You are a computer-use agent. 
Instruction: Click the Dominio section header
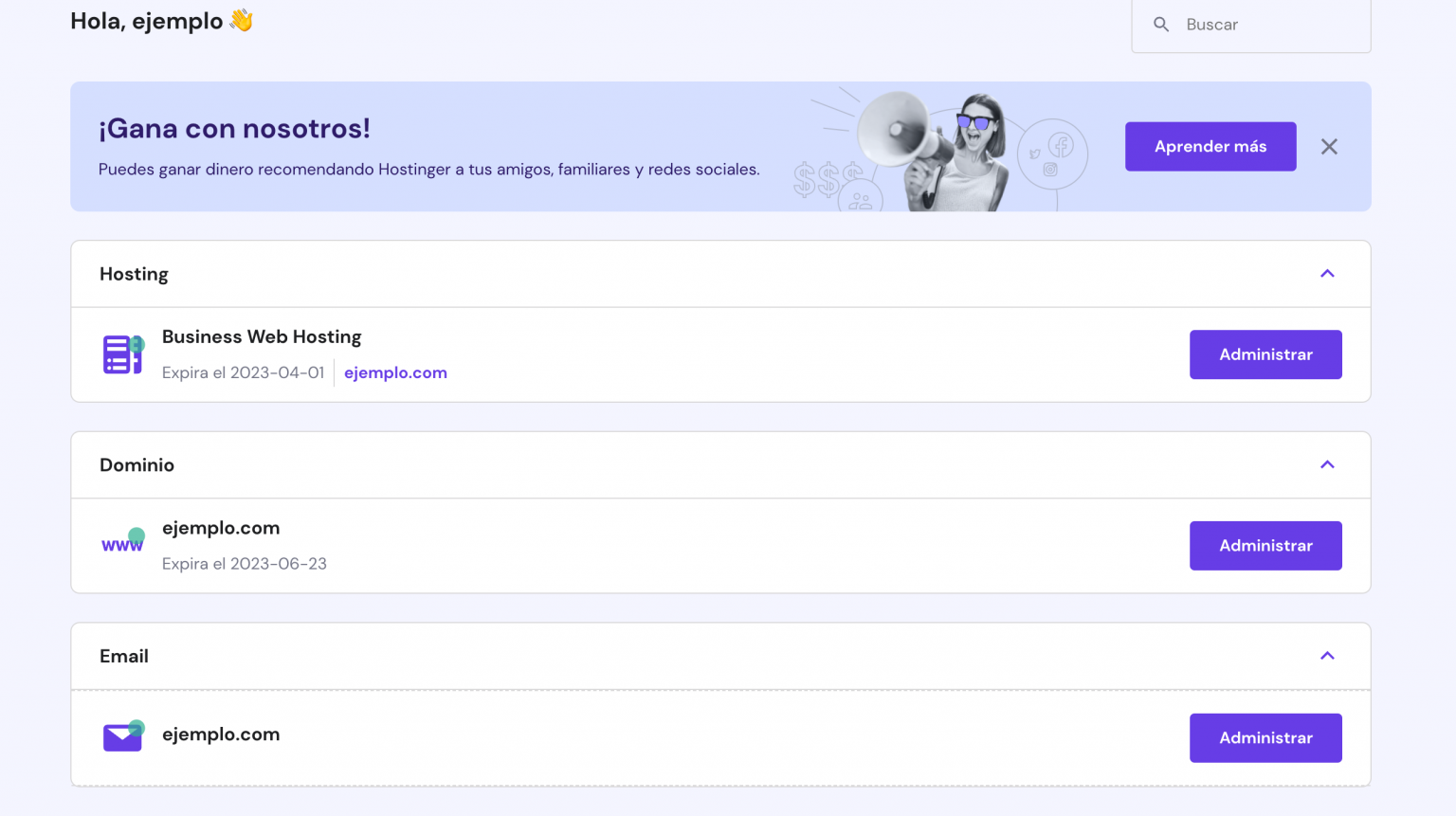tap(136, 465)
